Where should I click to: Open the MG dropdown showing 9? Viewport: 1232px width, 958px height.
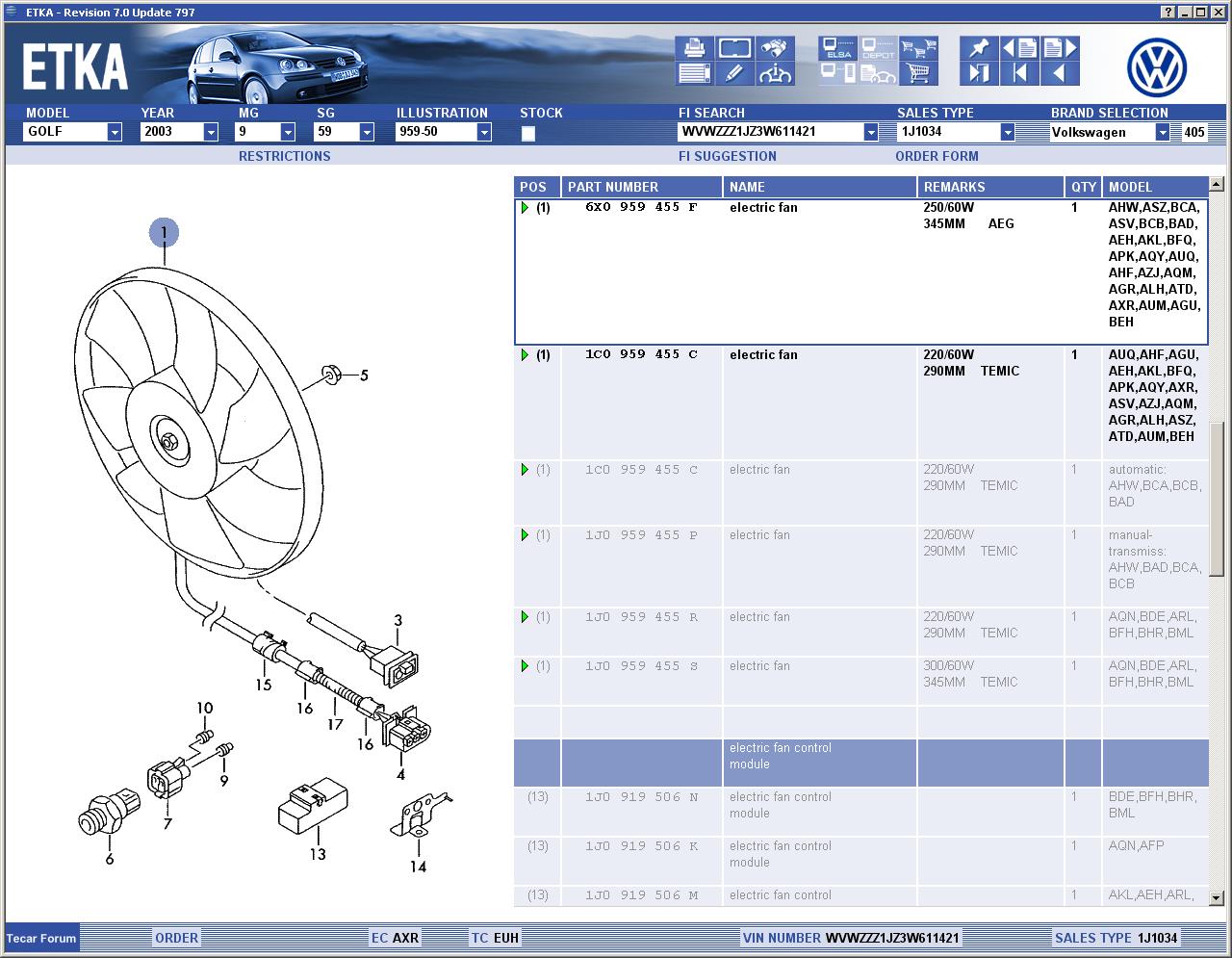287,132
